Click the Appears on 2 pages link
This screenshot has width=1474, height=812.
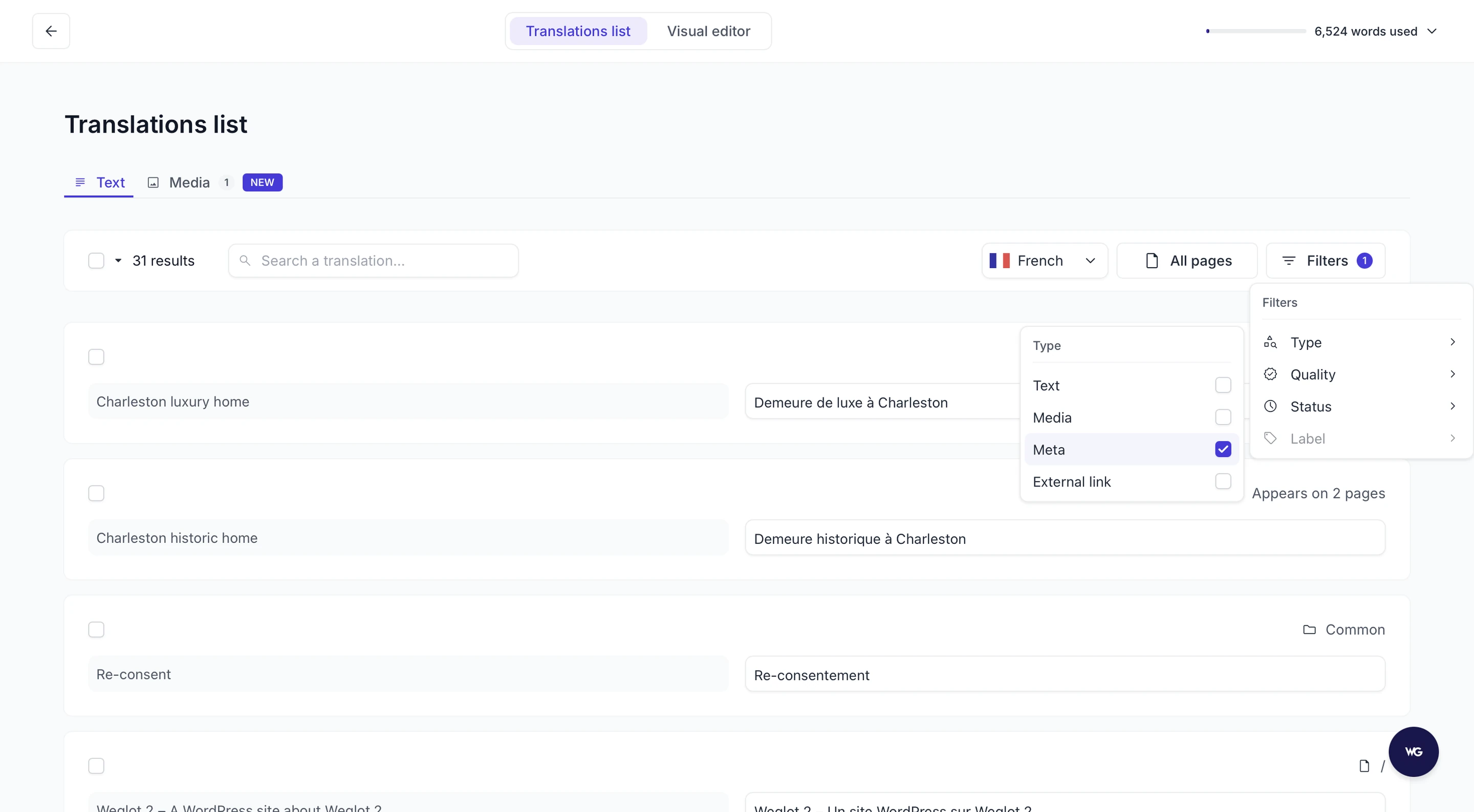[x=1318, y=493]
